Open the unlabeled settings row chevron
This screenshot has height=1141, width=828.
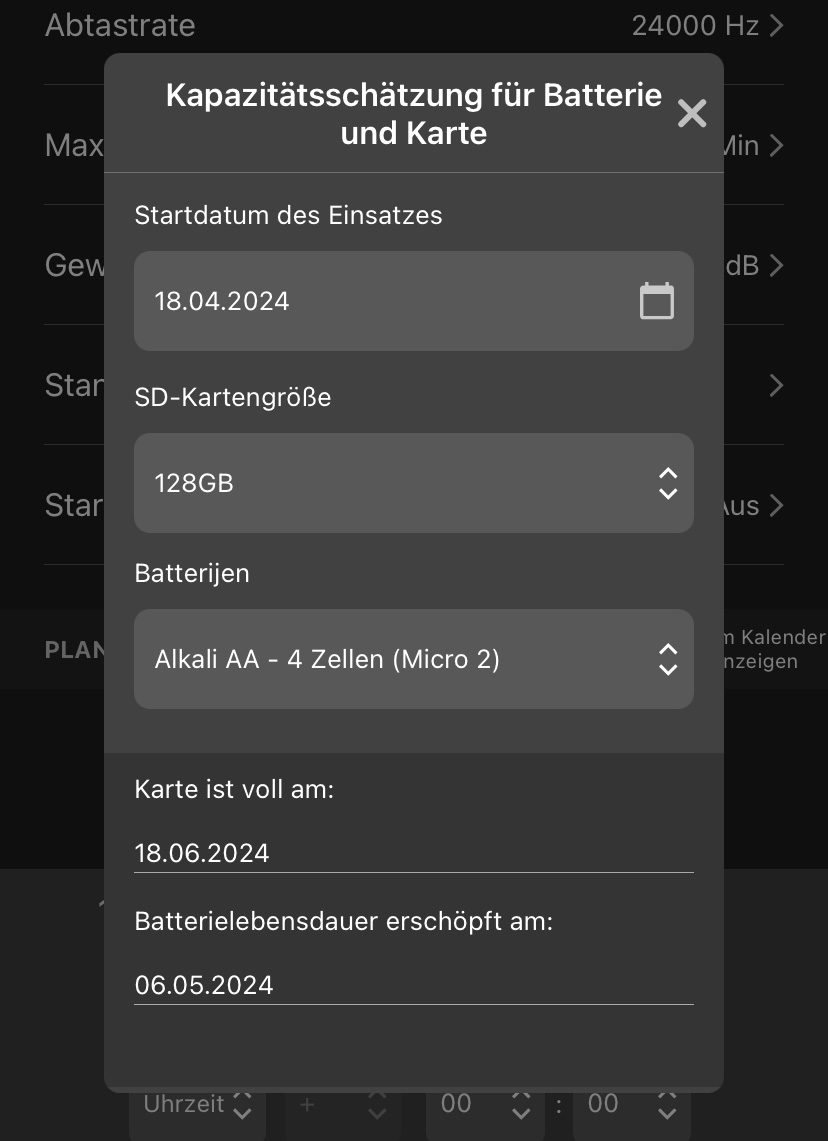click(776, 385)
